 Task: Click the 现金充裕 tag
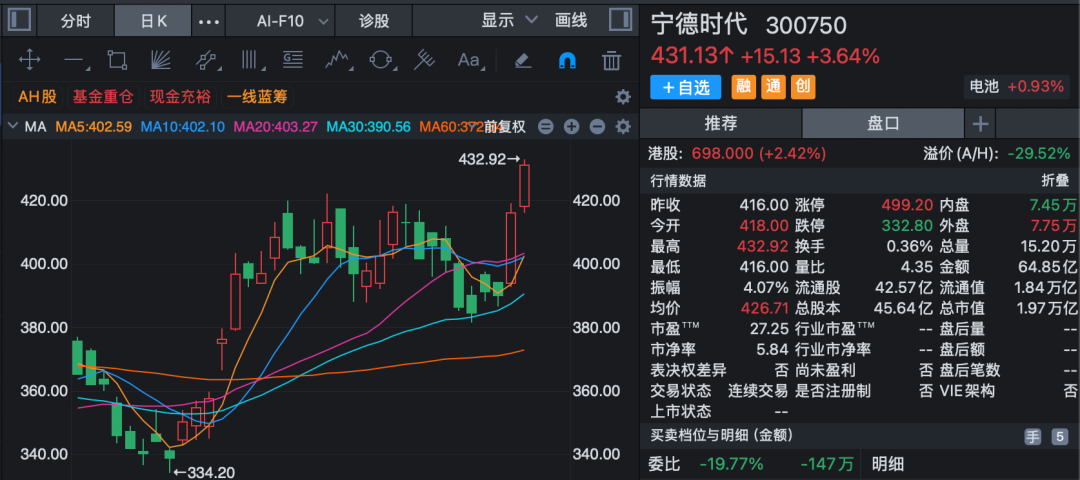coord(180,96)
